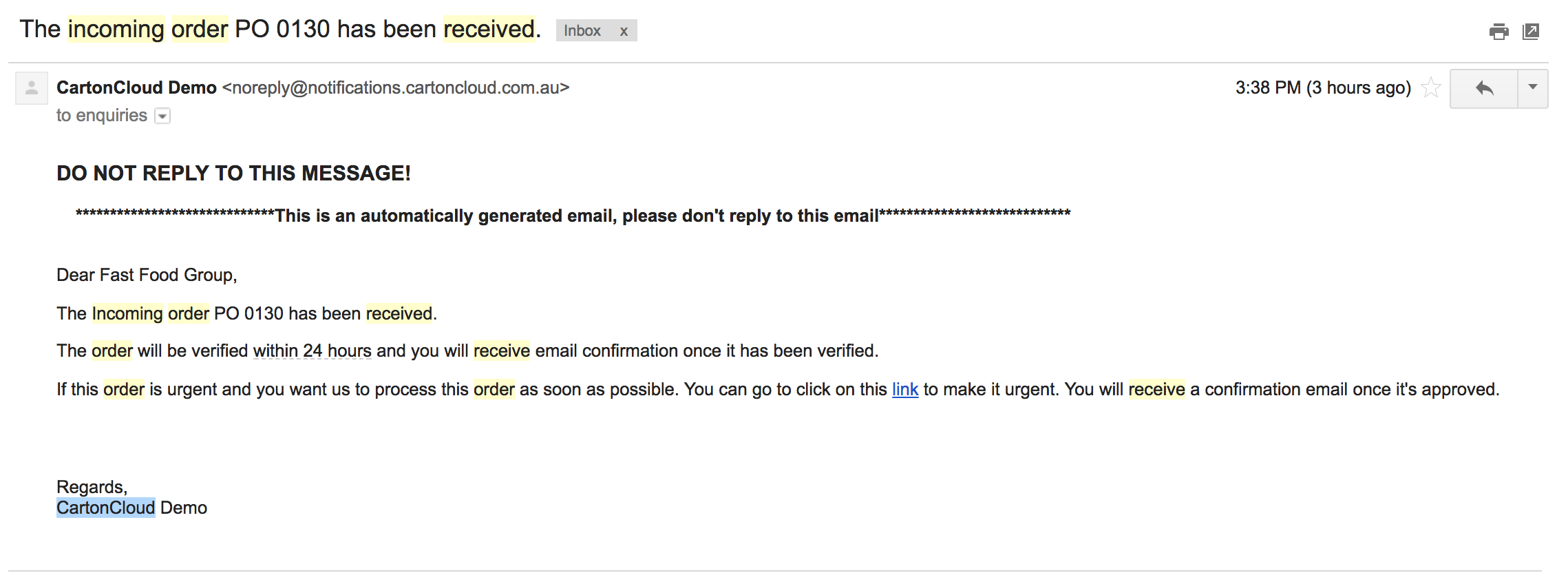This screenshot has height=573, width=1568.
Task: Click the 'Regards,' sign-off text
Action: point(92,488)
